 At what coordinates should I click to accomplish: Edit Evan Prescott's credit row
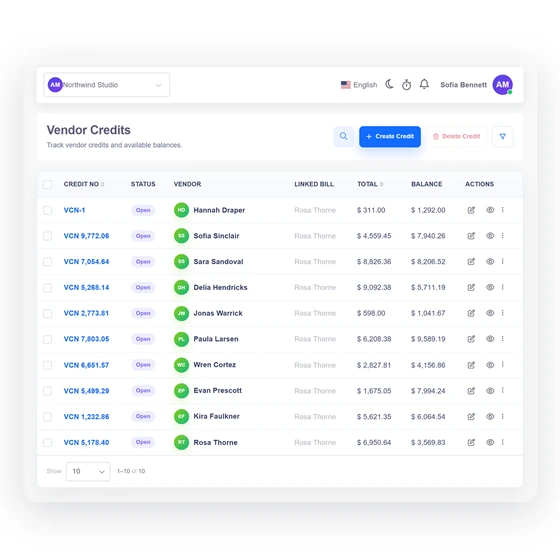click(x=471, y=391)
